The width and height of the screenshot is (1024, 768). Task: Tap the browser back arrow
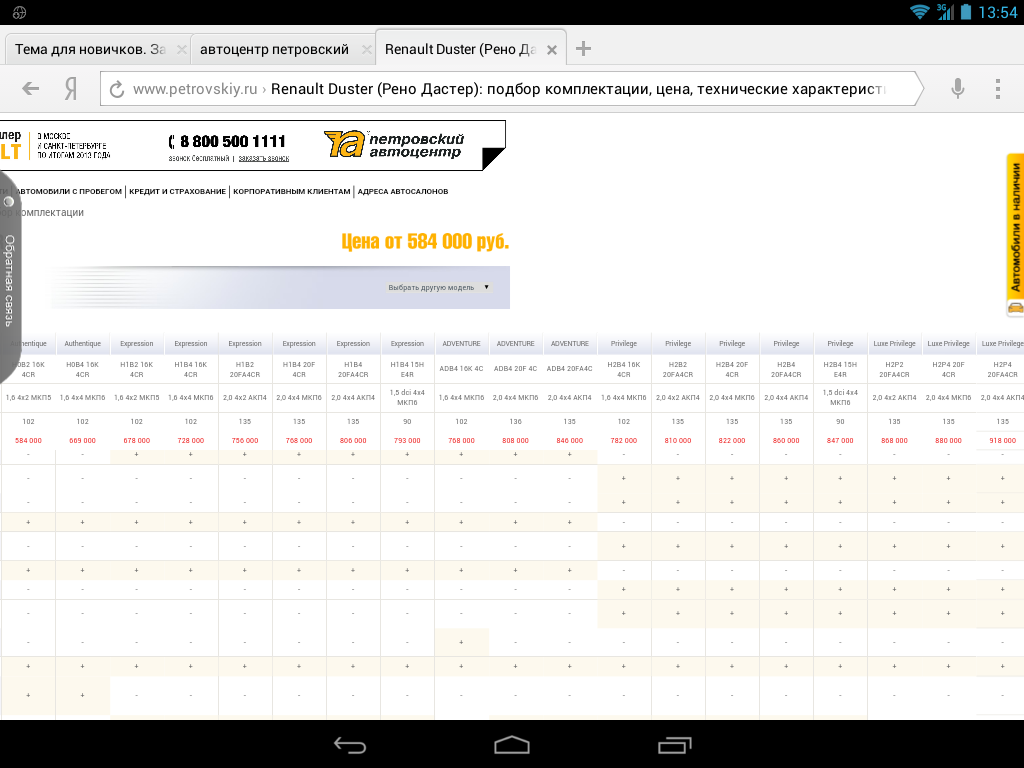[31, 88]
